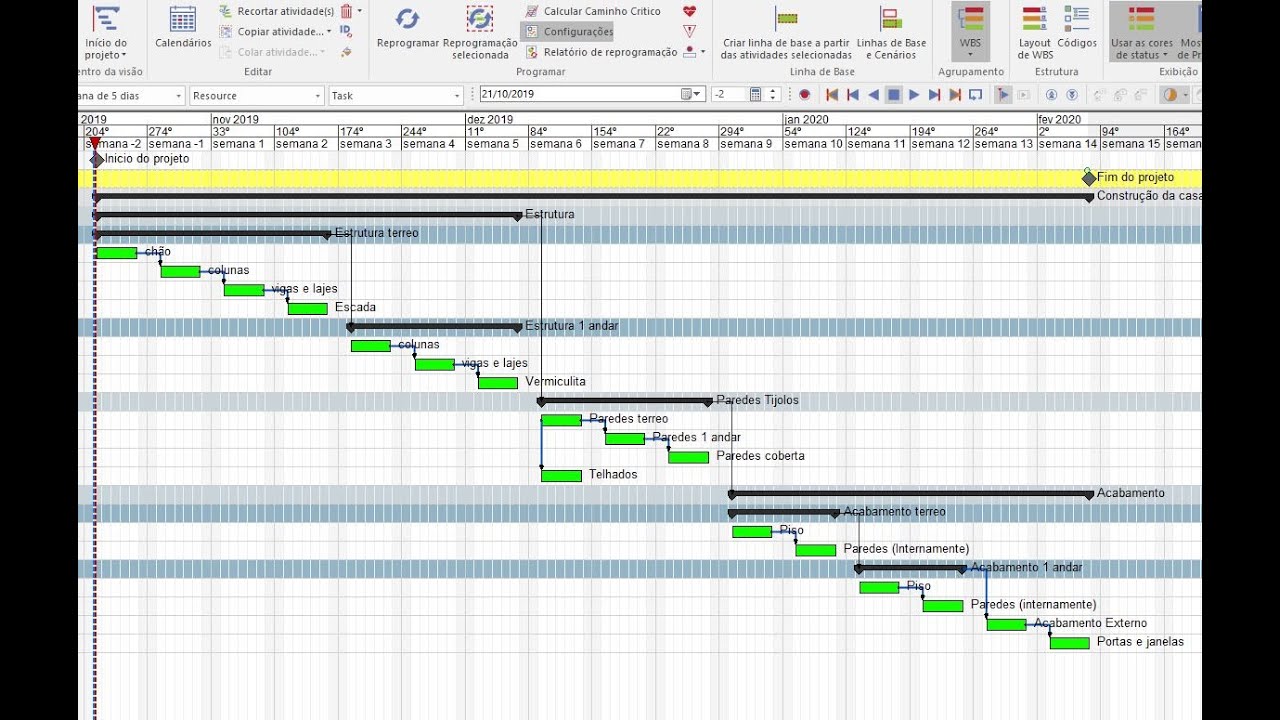Click the delete activity trash icon
The height and width of the screenshot is (720, 1280).
346,11
